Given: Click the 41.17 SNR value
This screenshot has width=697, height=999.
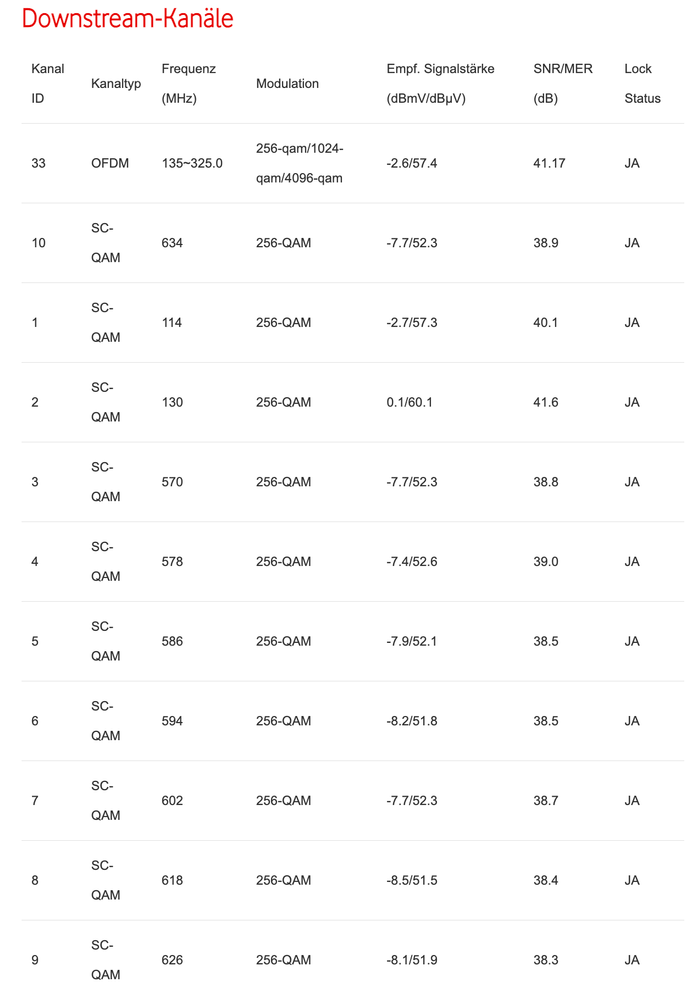Looking at the screenshot, I should 550,163.
